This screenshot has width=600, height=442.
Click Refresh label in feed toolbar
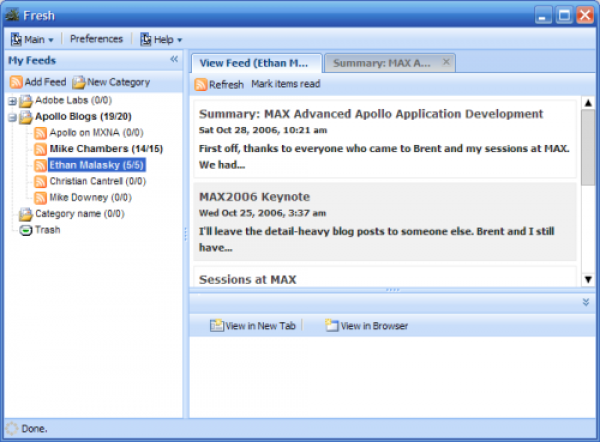tap(226, 85)
